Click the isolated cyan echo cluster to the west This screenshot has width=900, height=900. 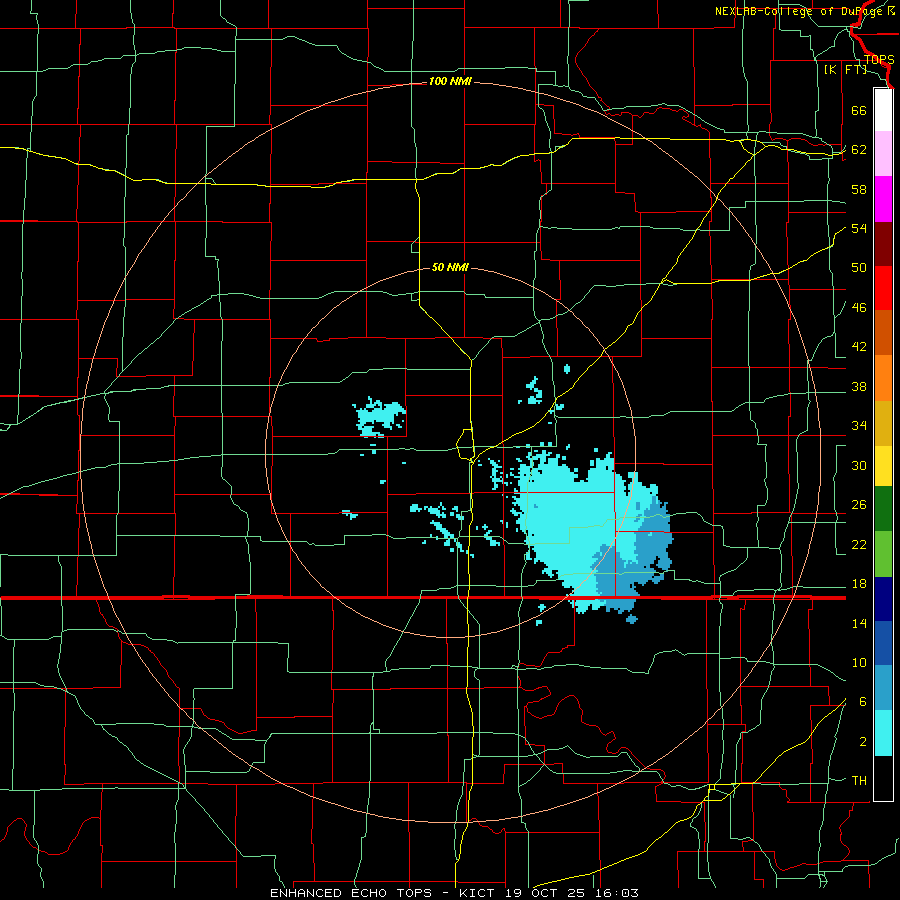coord(380,417)
